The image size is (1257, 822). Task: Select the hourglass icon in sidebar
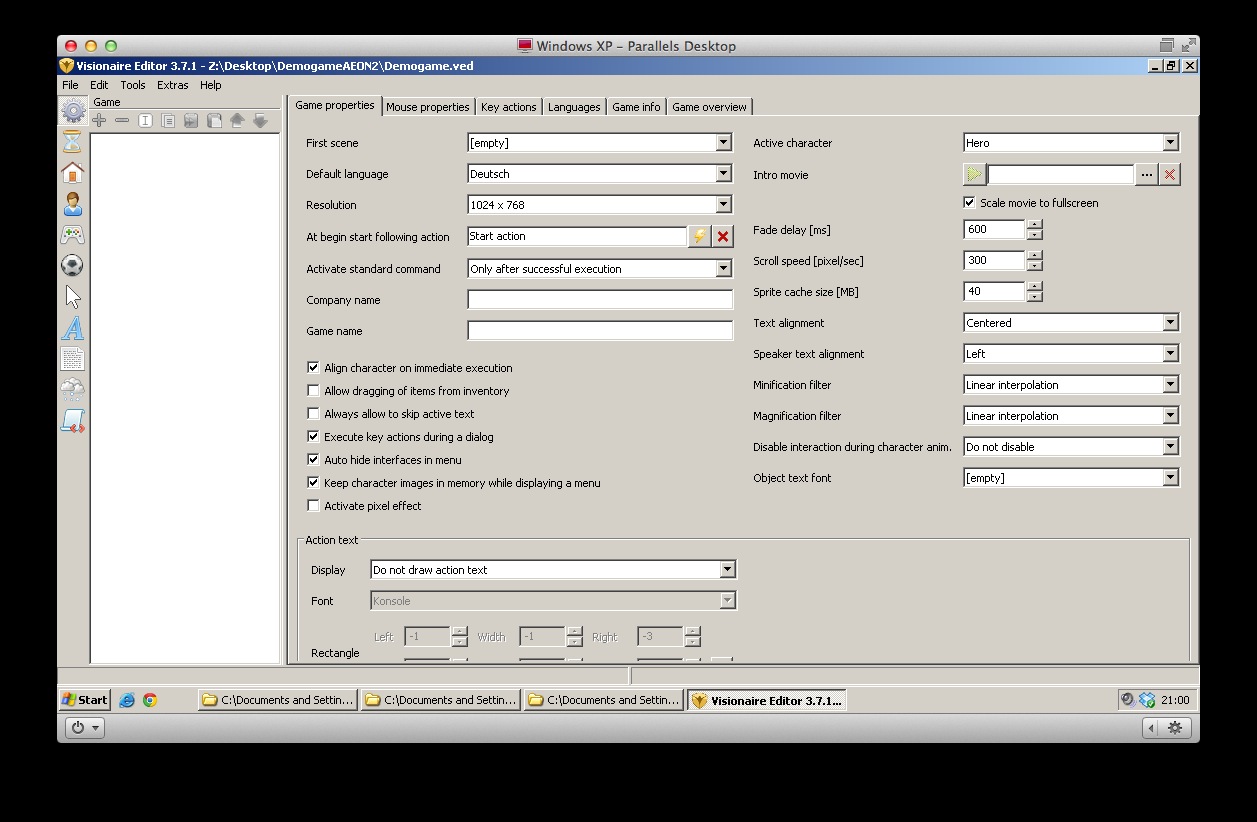coord(73,141)
